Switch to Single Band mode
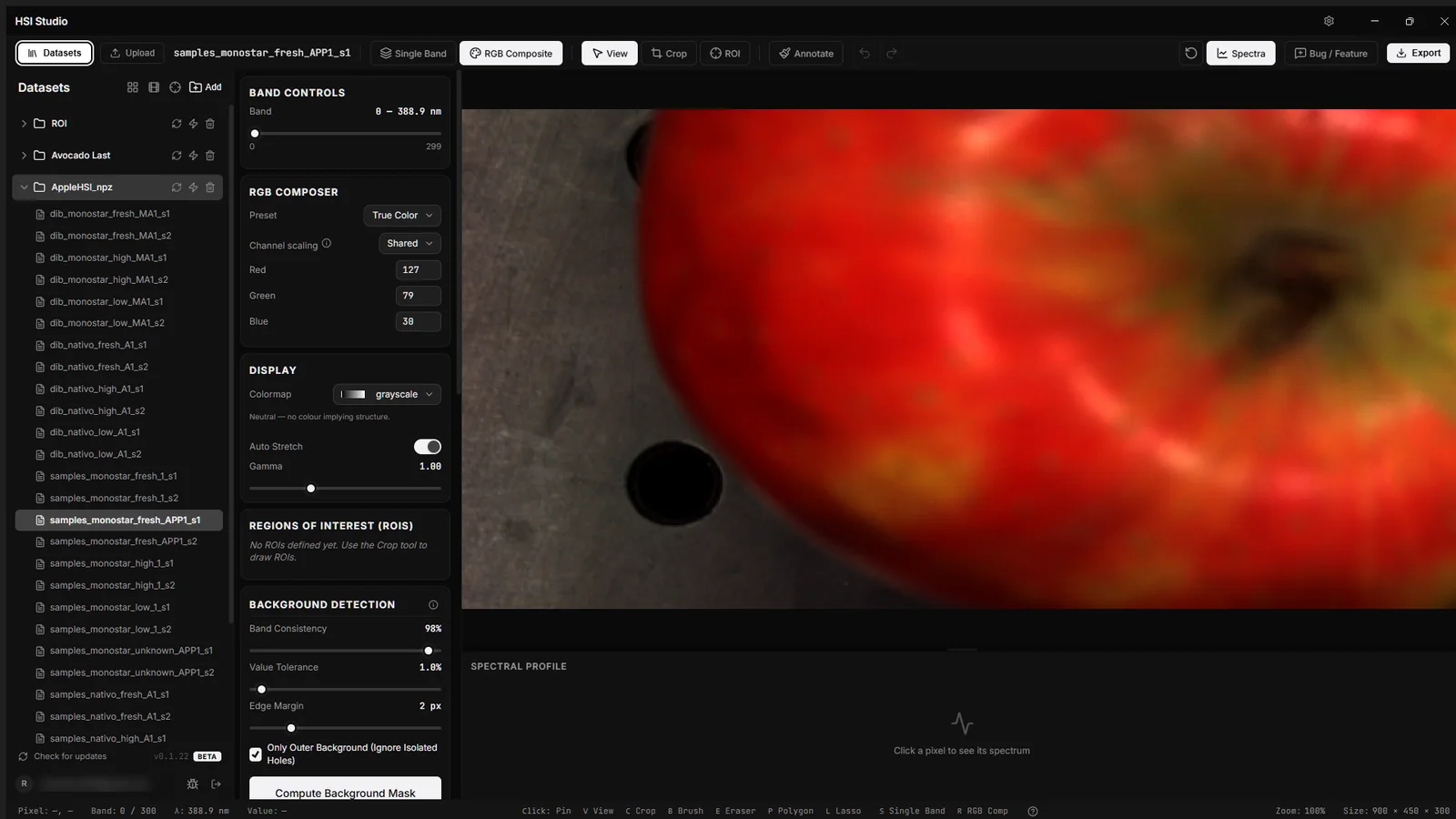This screenshot has width=1456, height=819. tap(413, 54)
